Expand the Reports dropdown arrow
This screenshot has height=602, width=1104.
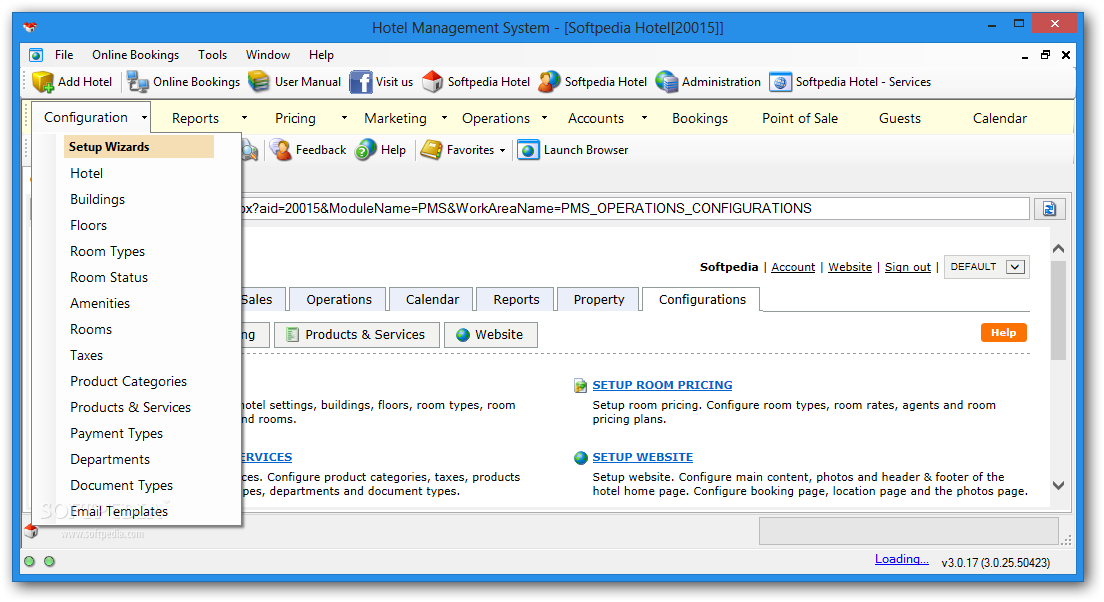(244, 118)
